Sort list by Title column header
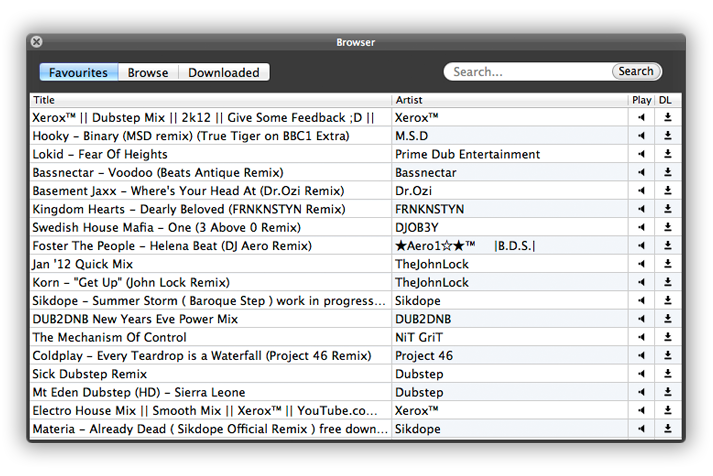The image size is (713, 476). click(x=210, y=100)
